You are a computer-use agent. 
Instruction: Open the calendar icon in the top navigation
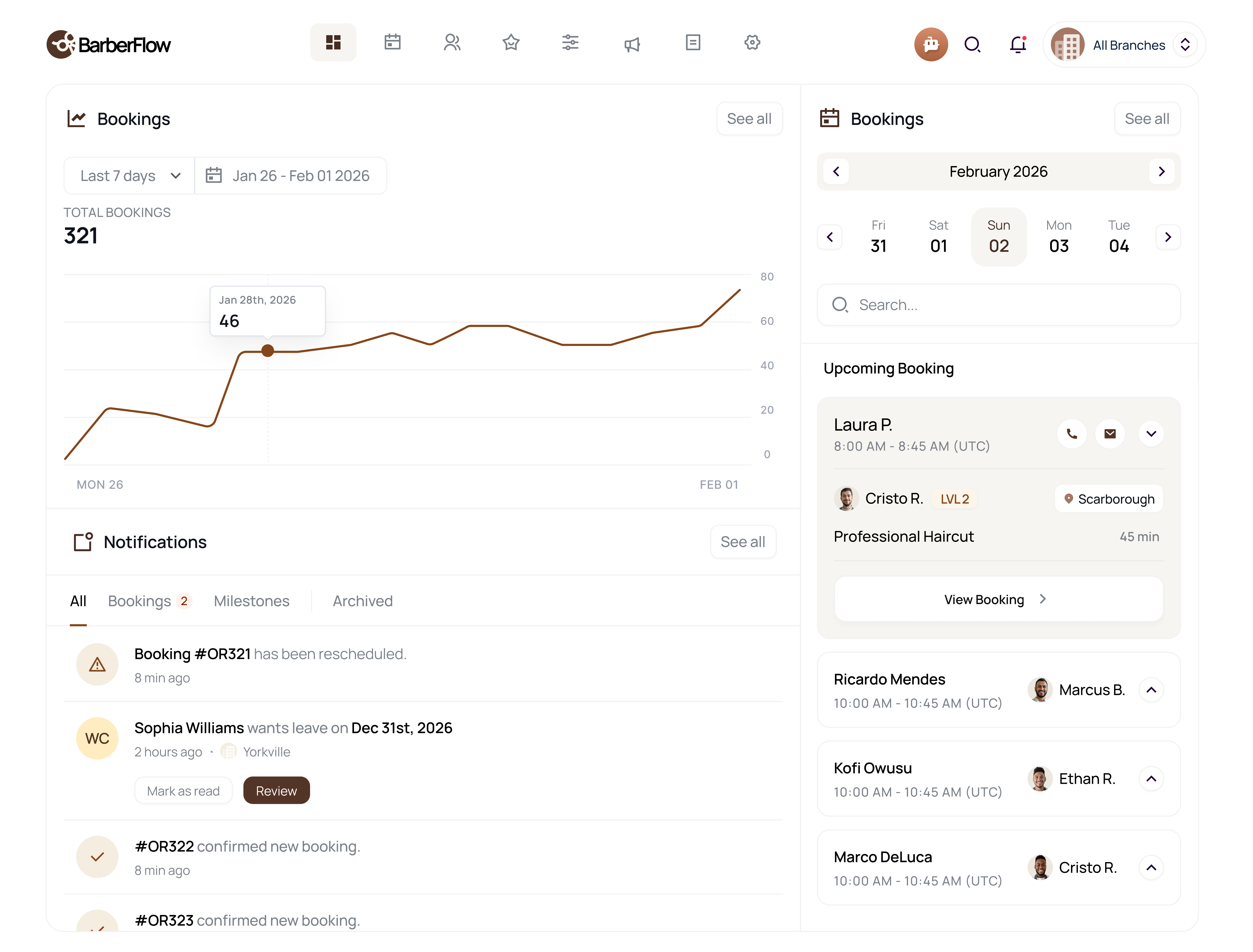tap(392, 42)
